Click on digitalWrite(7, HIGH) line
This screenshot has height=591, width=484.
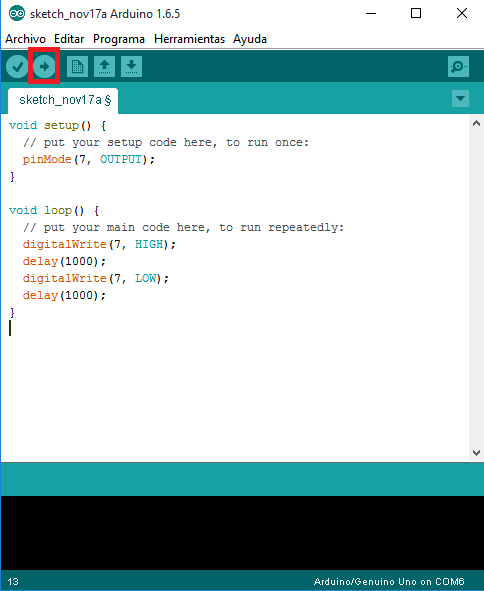point(99,244)
